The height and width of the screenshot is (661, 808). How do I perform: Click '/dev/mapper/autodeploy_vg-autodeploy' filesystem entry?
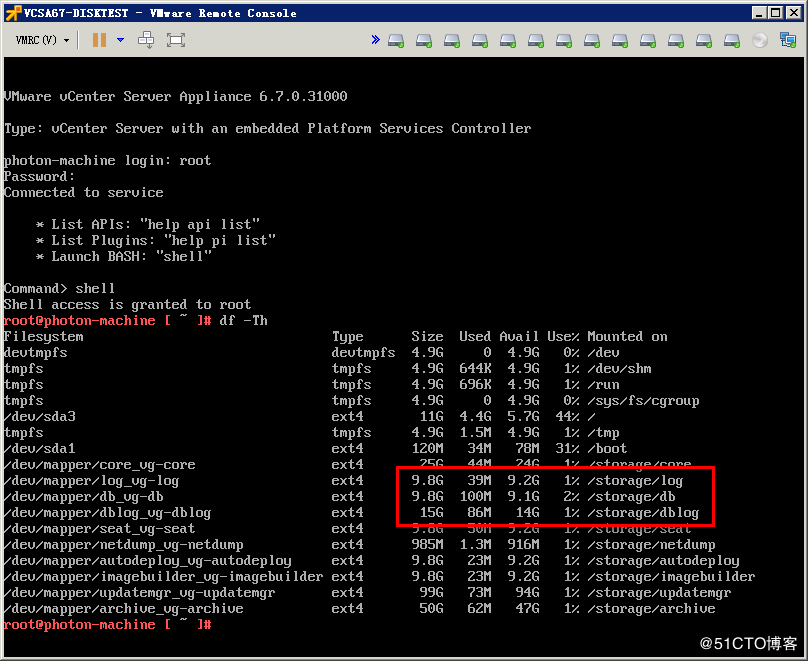tap(147, 561)
